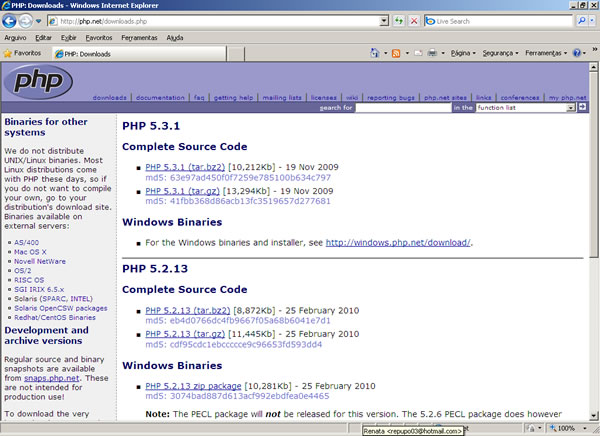Viewport: 600px width, 436px height.
Task: Download PHP 5.2.13 (tar.bz2)
Action: (188, 310)
